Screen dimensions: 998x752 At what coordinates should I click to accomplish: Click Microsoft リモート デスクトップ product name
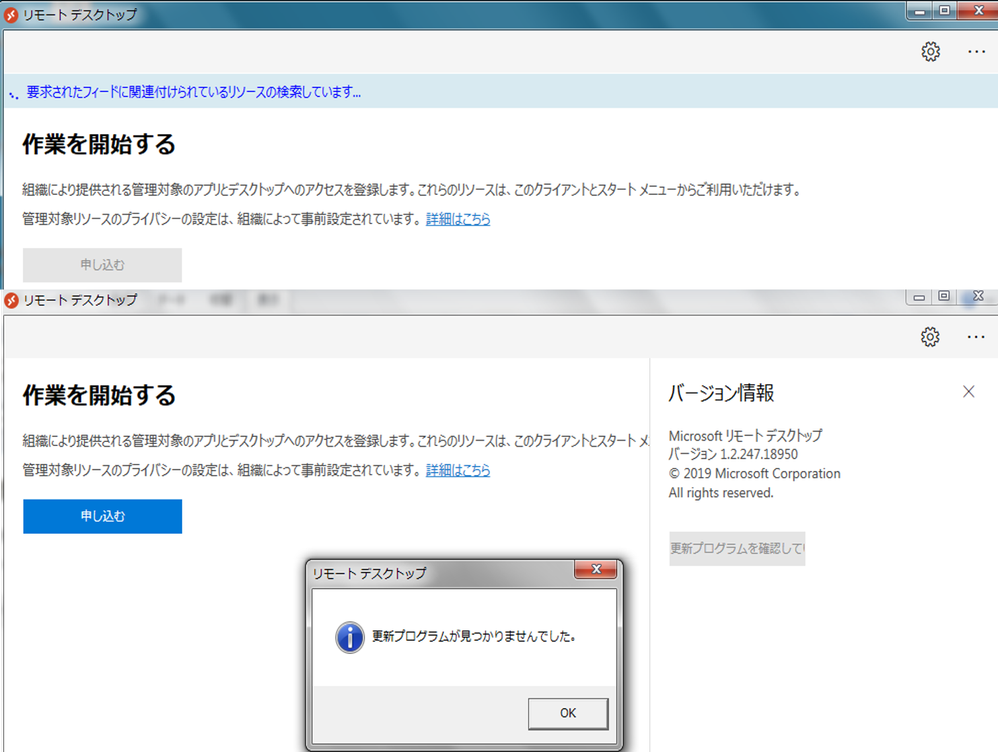click(745, 436)
